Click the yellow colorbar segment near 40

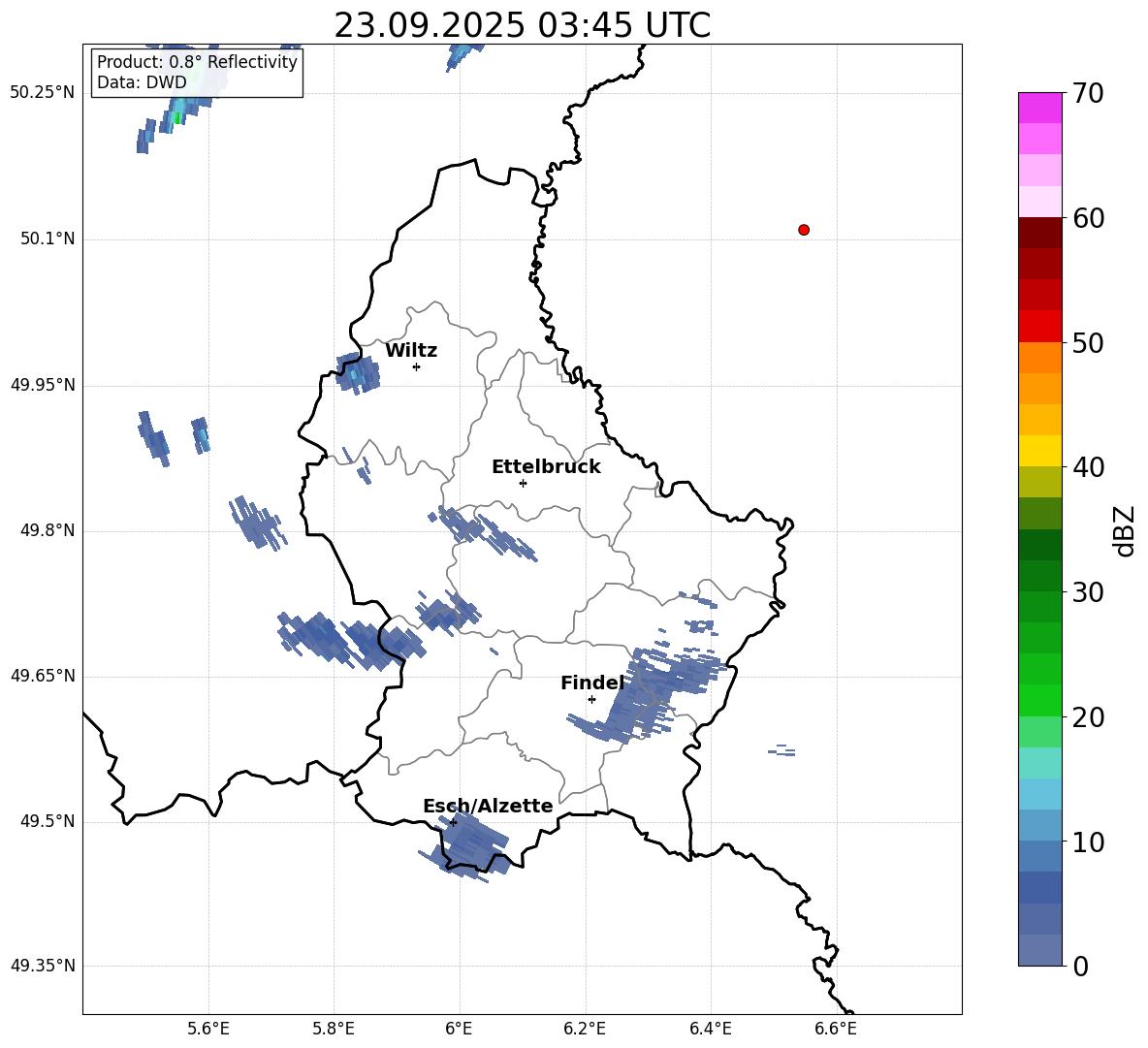(1040, 451)
